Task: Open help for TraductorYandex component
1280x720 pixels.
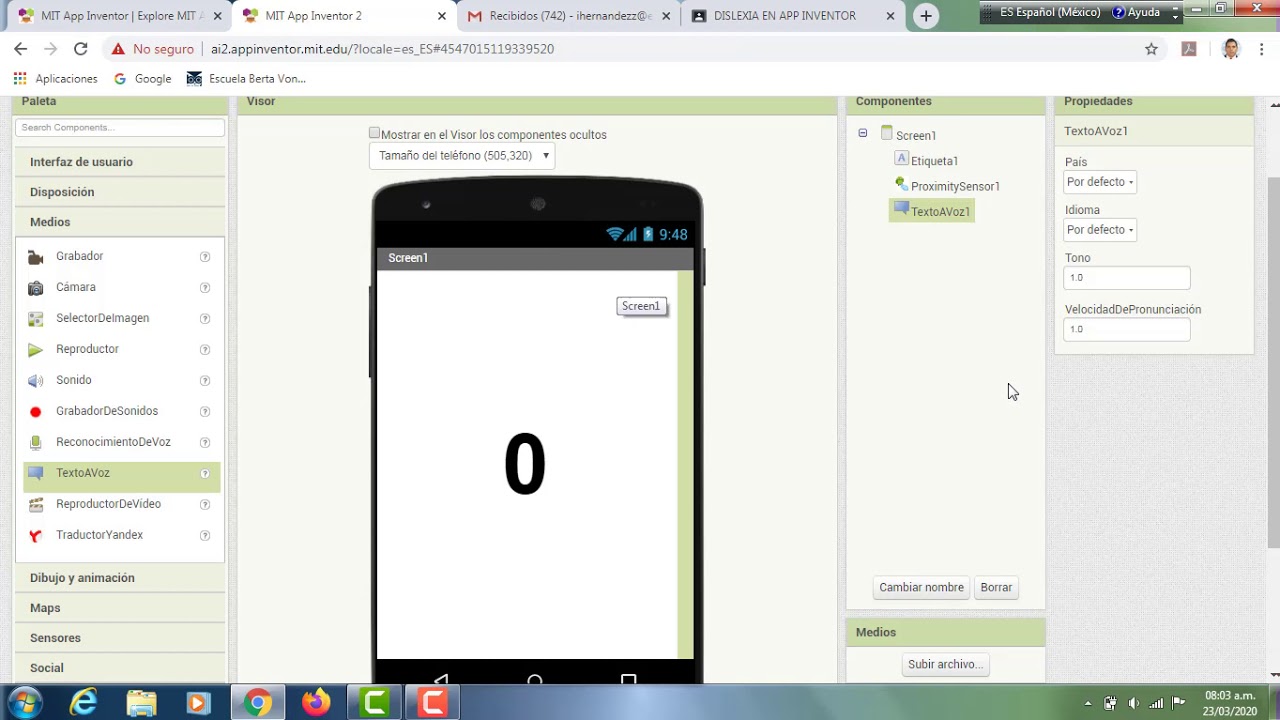Action: pyautogui.click(x=205, y=536)
